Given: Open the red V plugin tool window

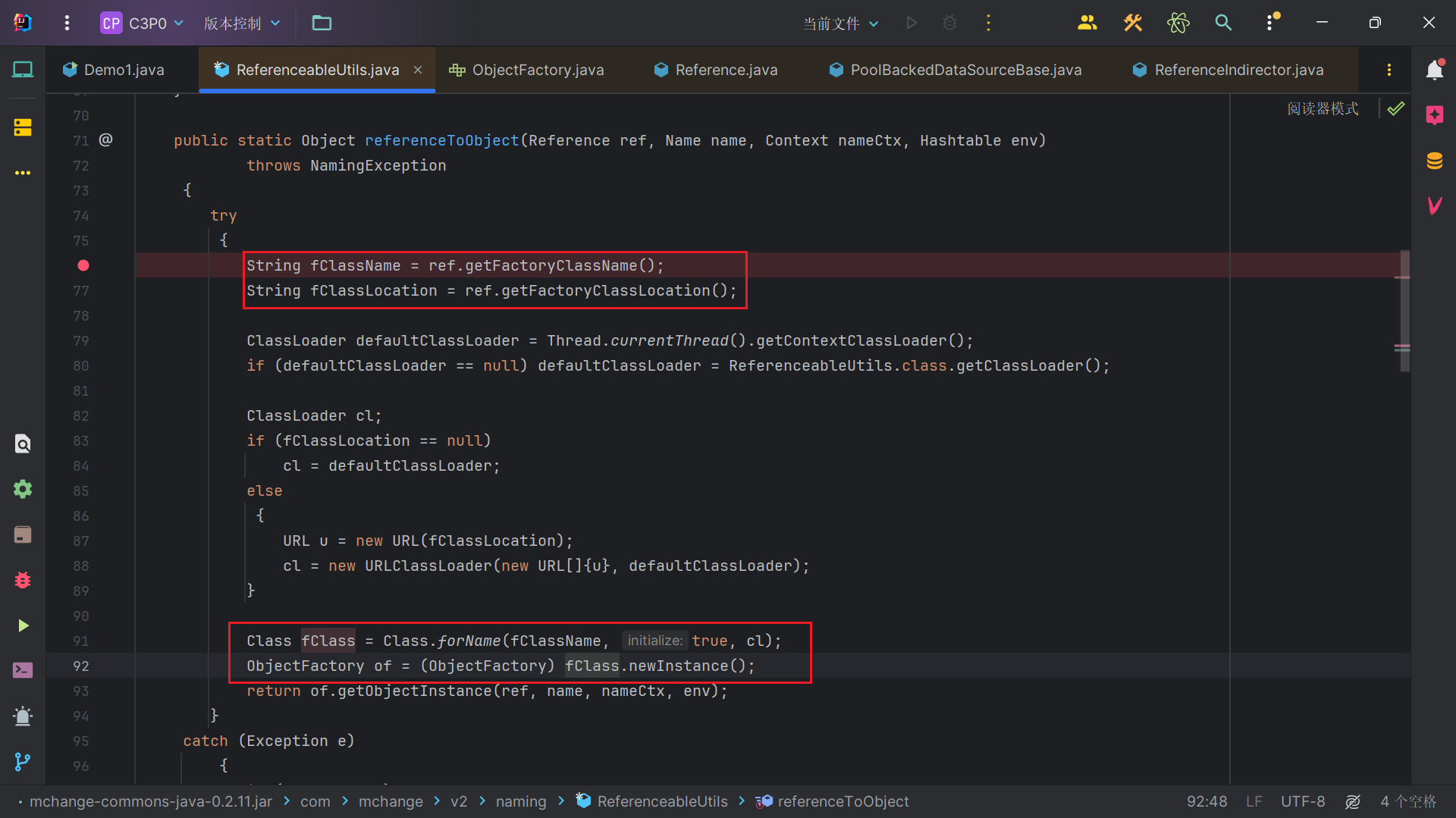Looking at the screenshot, I should [1434, 205].
